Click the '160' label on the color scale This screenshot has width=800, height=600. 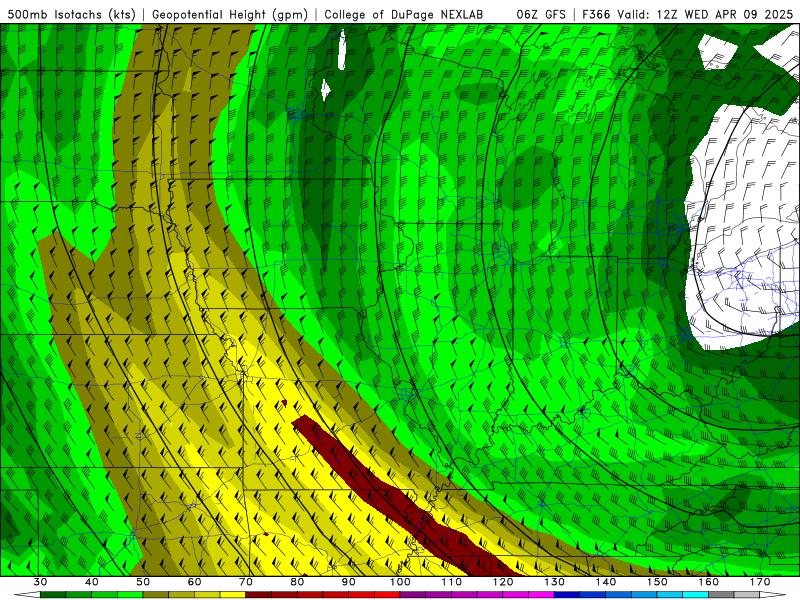pyautogui.click(x=709, y=582)
